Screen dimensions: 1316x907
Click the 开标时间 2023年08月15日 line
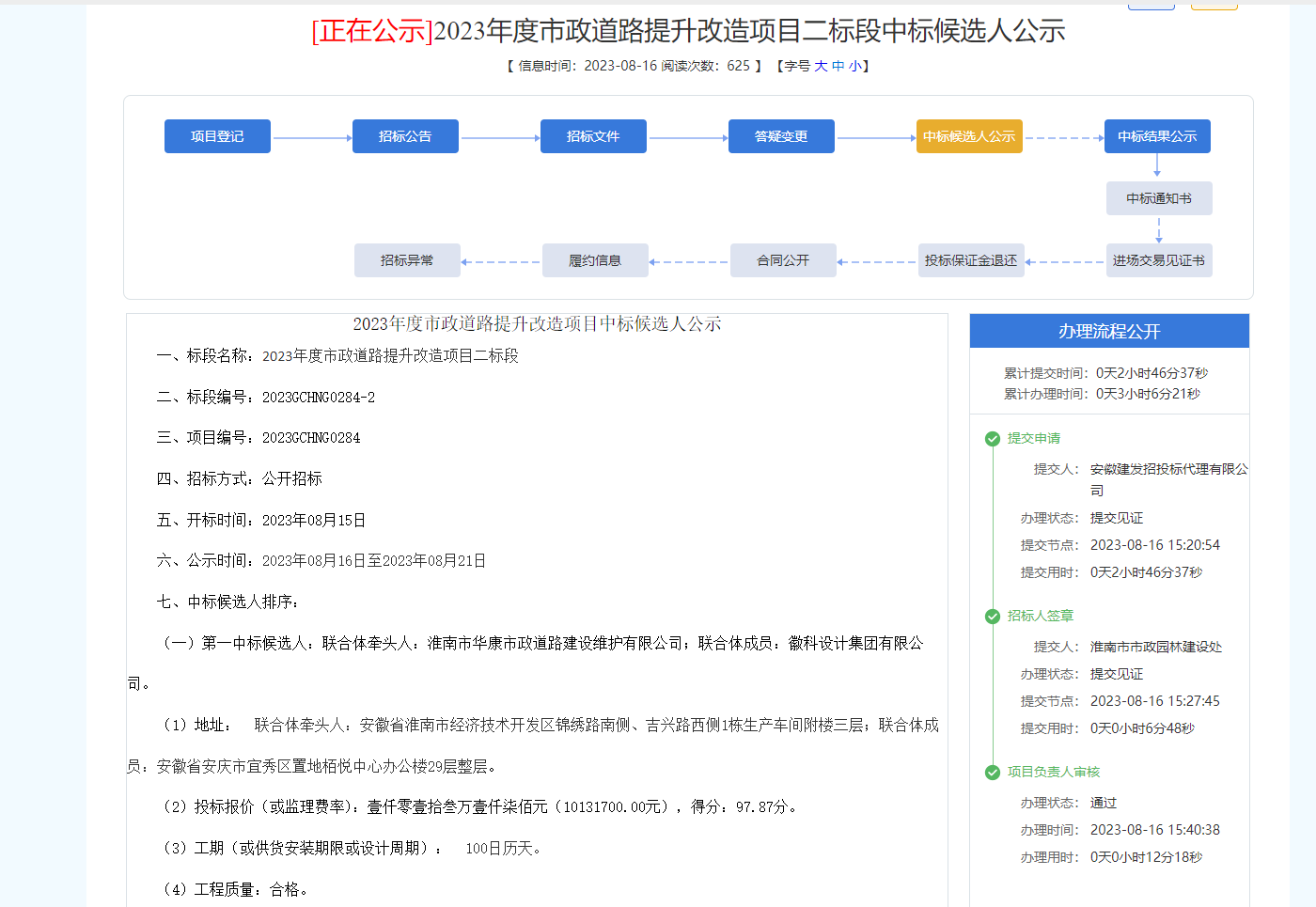261,520
